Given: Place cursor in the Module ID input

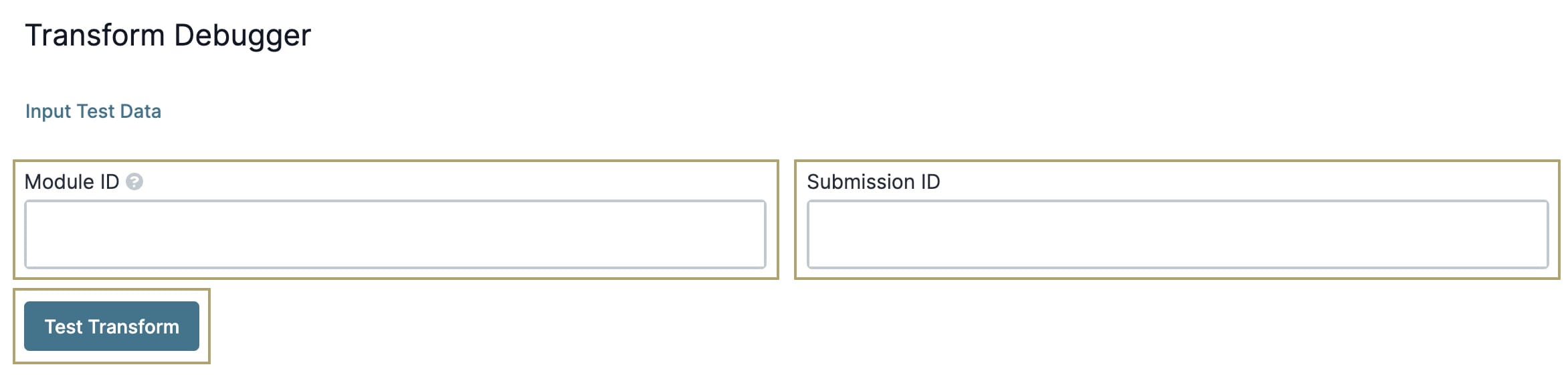Looking at the screenshot, I should (395, 234).
